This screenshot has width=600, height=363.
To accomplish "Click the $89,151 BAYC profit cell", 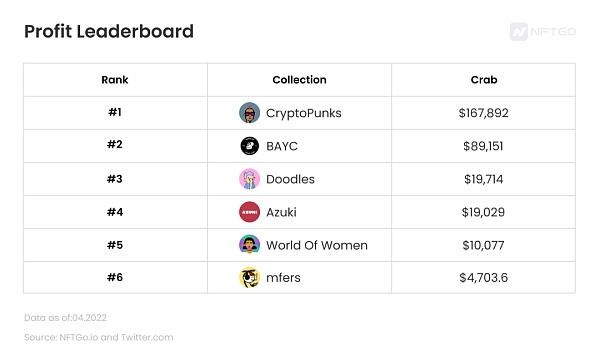I will click(483, 146).
